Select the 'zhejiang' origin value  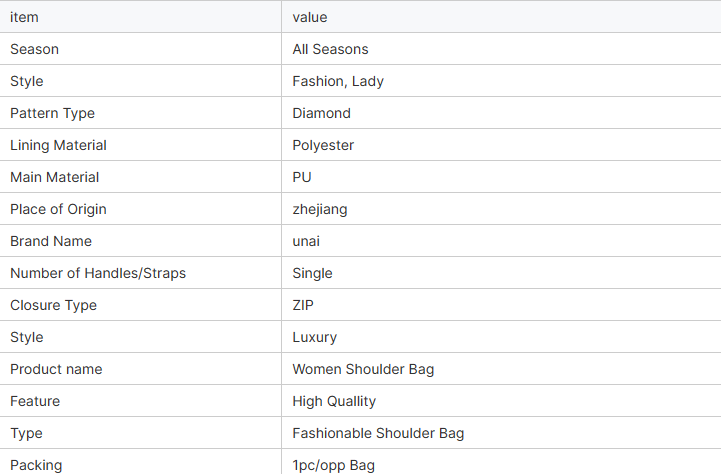pos(320,209)
